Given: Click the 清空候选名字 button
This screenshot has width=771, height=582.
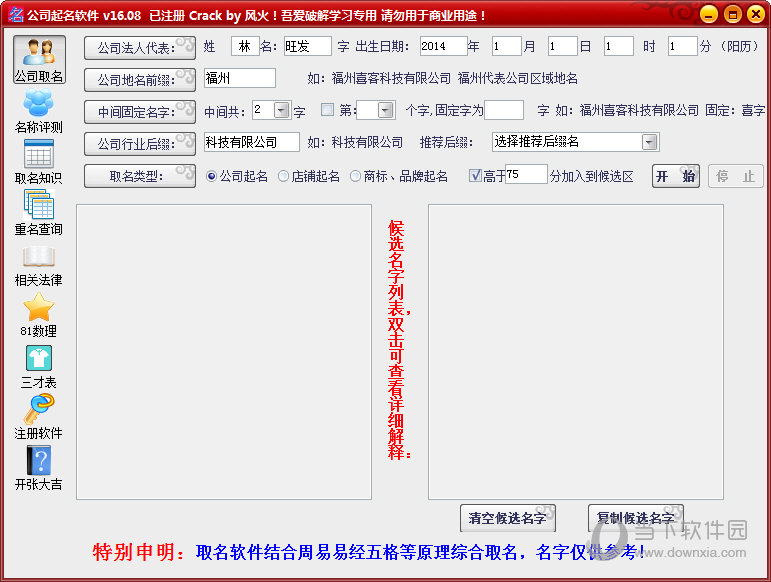Looking at the screenshot, I should (x=508, y=518).
